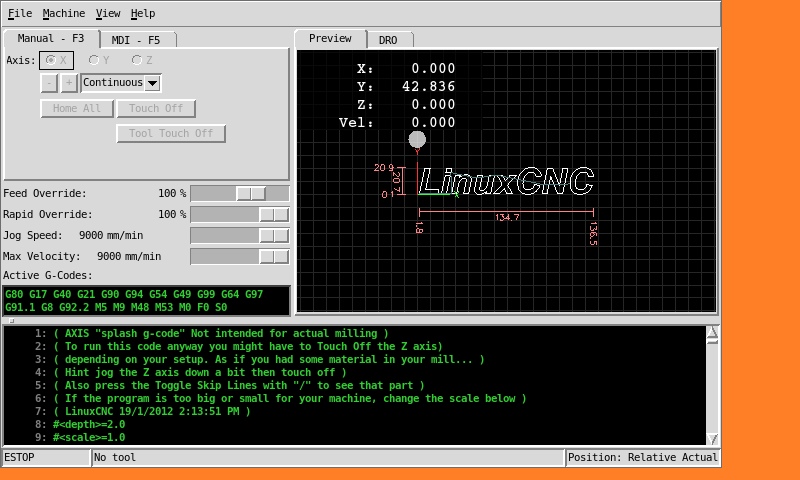Click the Active G-Codes display box
This screenshot has height=480, width=800.
pos(147,300)
